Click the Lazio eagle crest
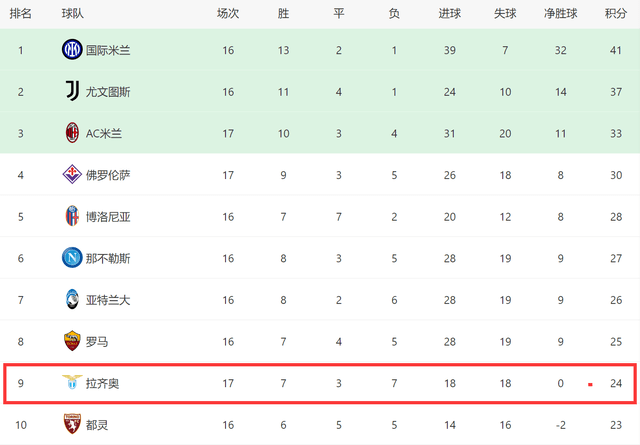 pos(72,383)
